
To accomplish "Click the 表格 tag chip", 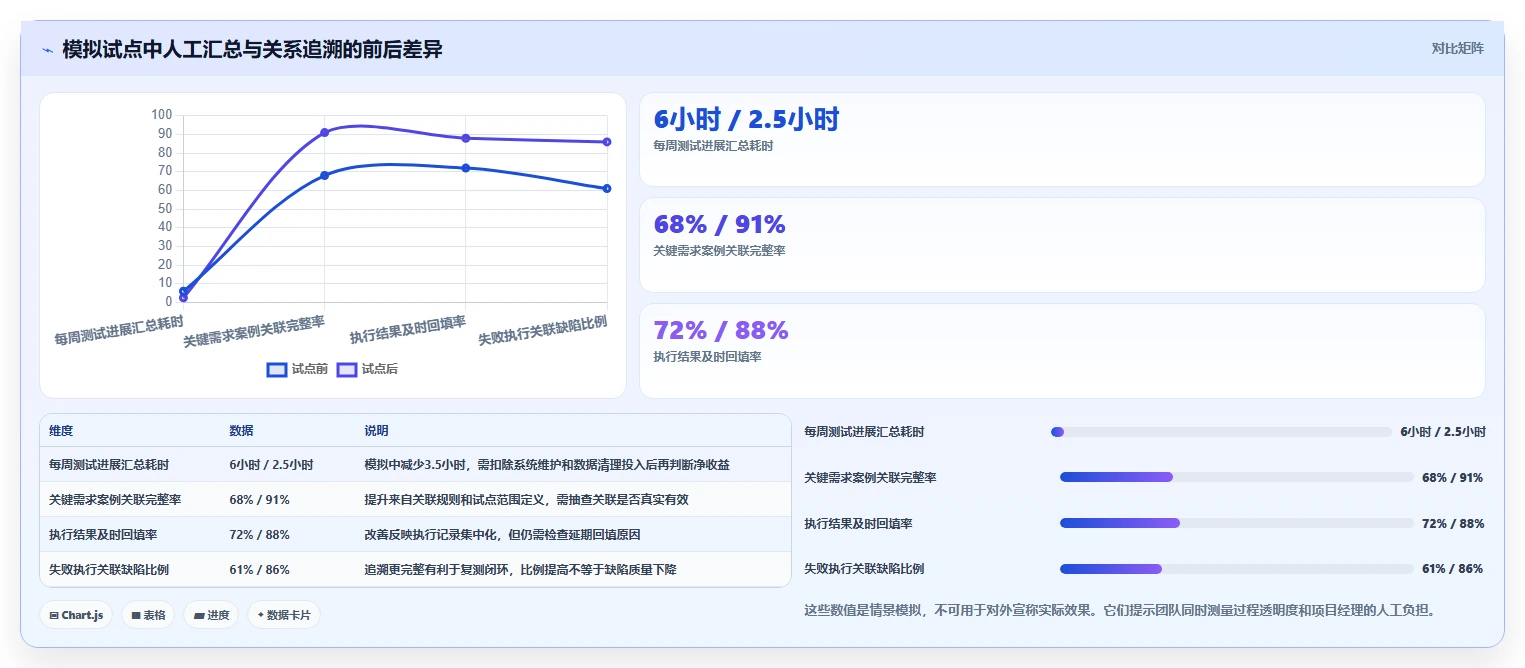I will tap(148, 615).
